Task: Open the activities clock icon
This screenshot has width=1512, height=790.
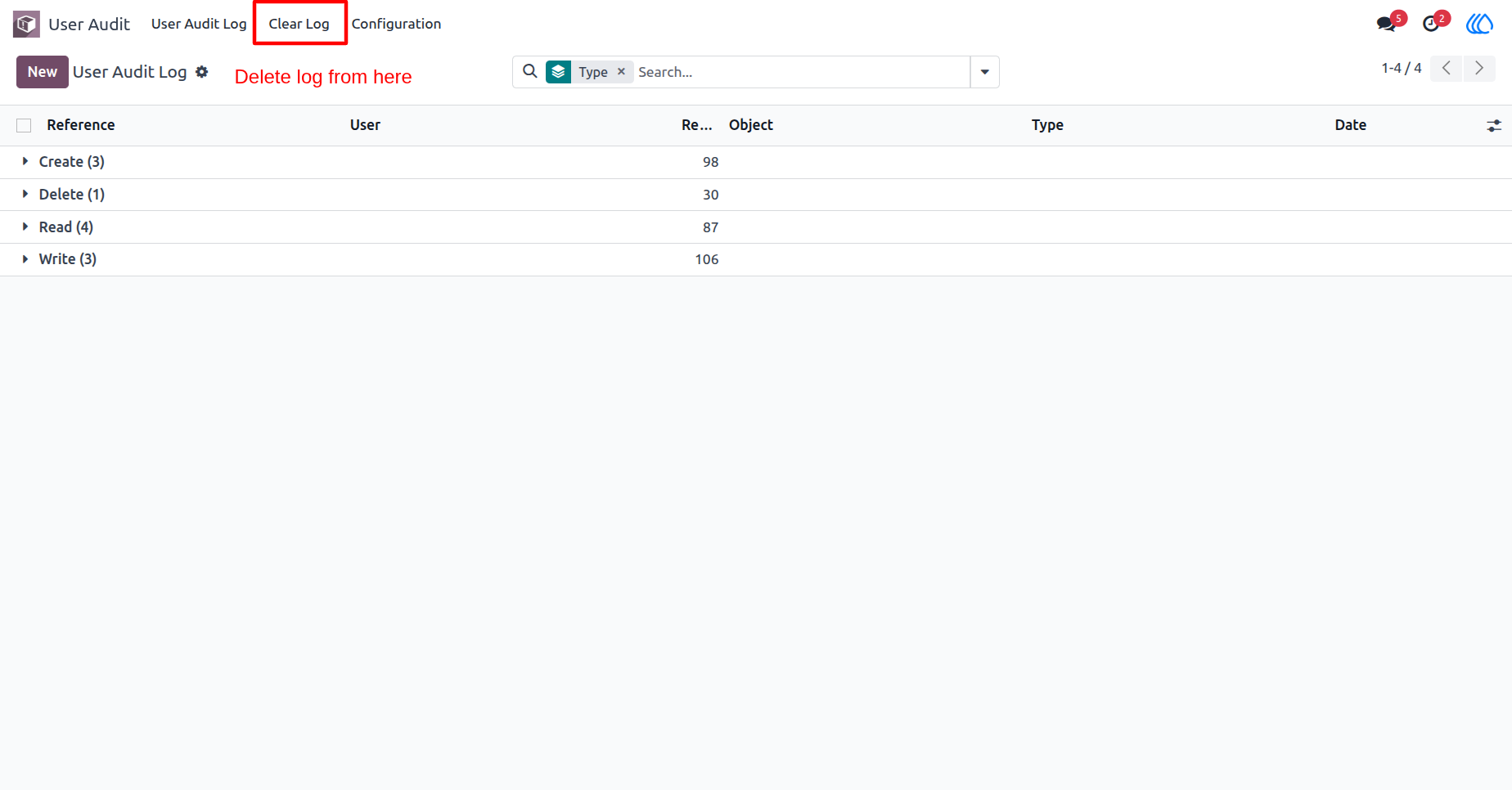Action: coord(1431,24)
